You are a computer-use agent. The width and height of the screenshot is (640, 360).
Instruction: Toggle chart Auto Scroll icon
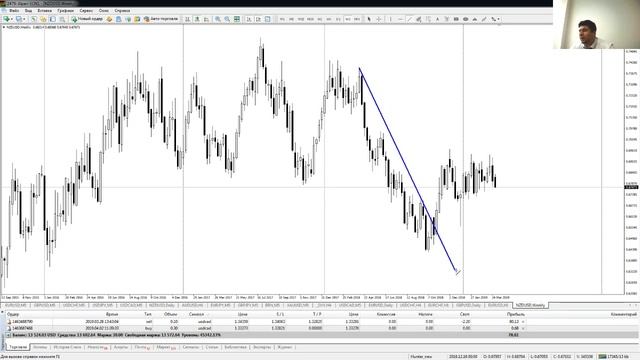point(249,19)
